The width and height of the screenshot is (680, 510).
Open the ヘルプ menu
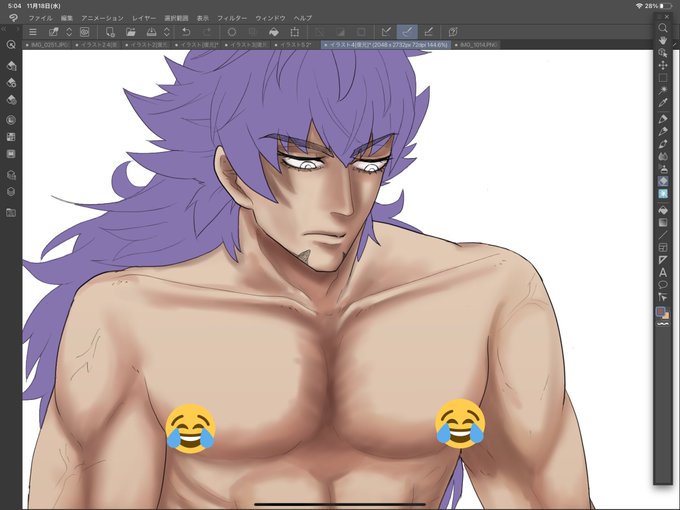click(303, 18)
